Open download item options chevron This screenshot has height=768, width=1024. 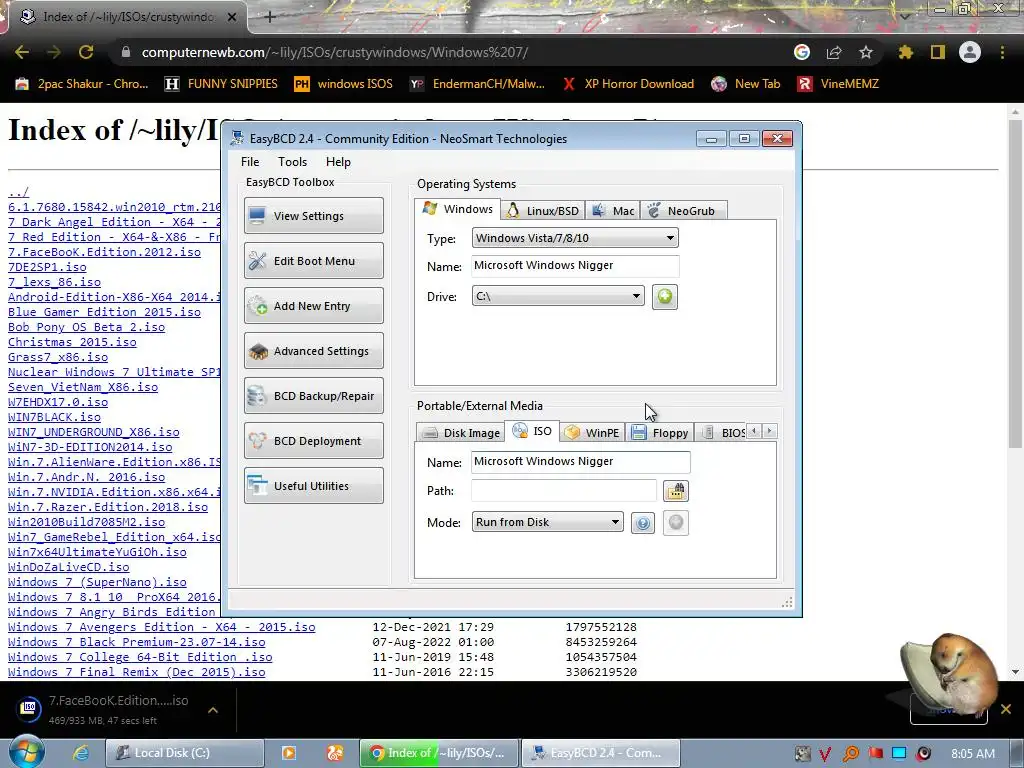213,710
